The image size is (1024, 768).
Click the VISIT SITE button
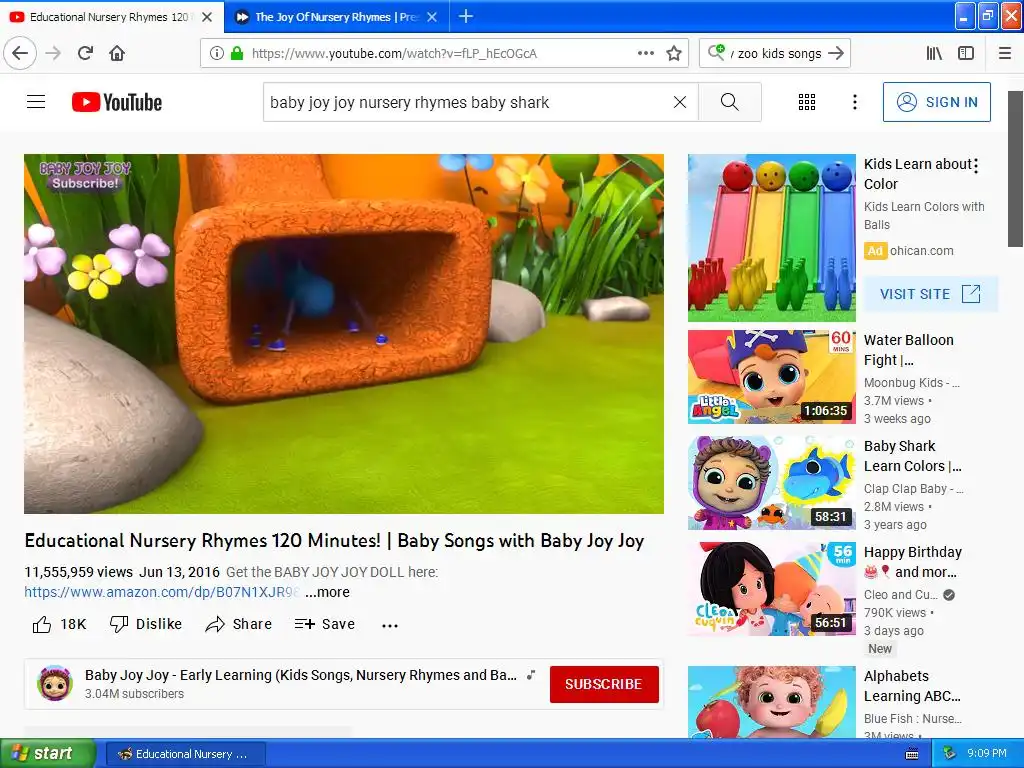pyautogui.click(x=930, y=294)
